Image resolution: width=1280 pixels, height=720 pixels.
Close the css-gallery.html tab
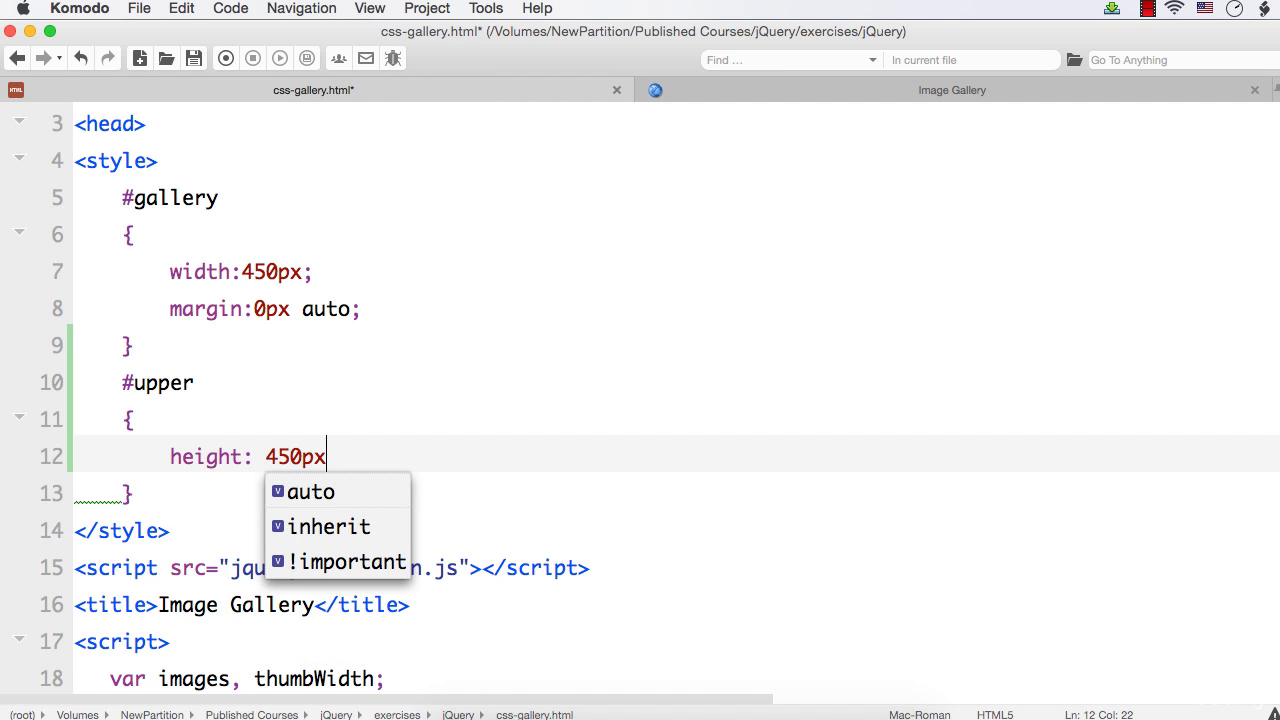[617, 90]
